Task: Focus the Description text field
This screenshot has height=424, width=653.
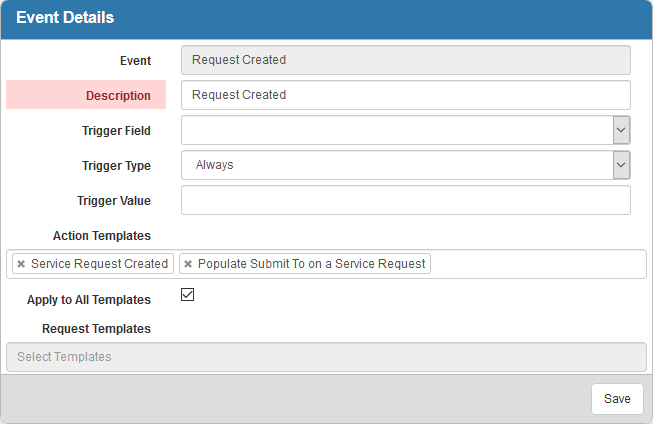Action: tap(406, 95)
